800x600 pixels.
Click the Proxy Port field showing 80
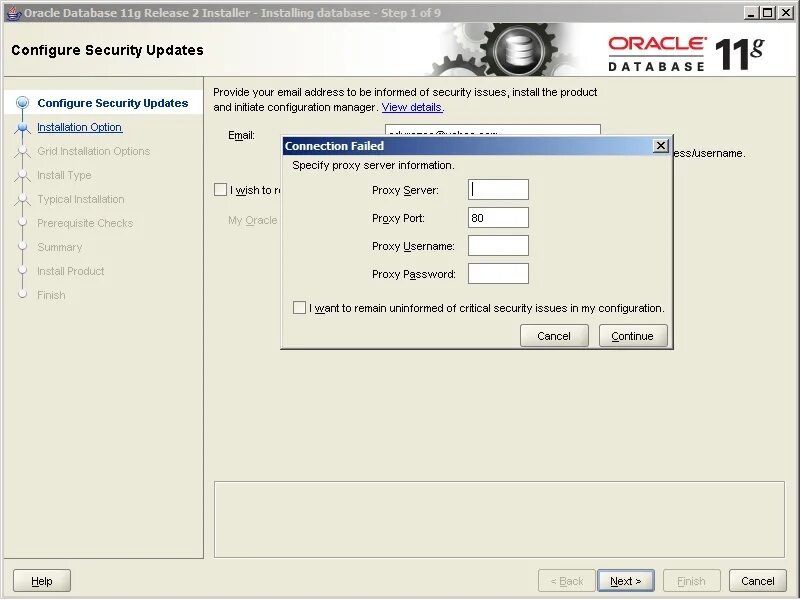498,218
